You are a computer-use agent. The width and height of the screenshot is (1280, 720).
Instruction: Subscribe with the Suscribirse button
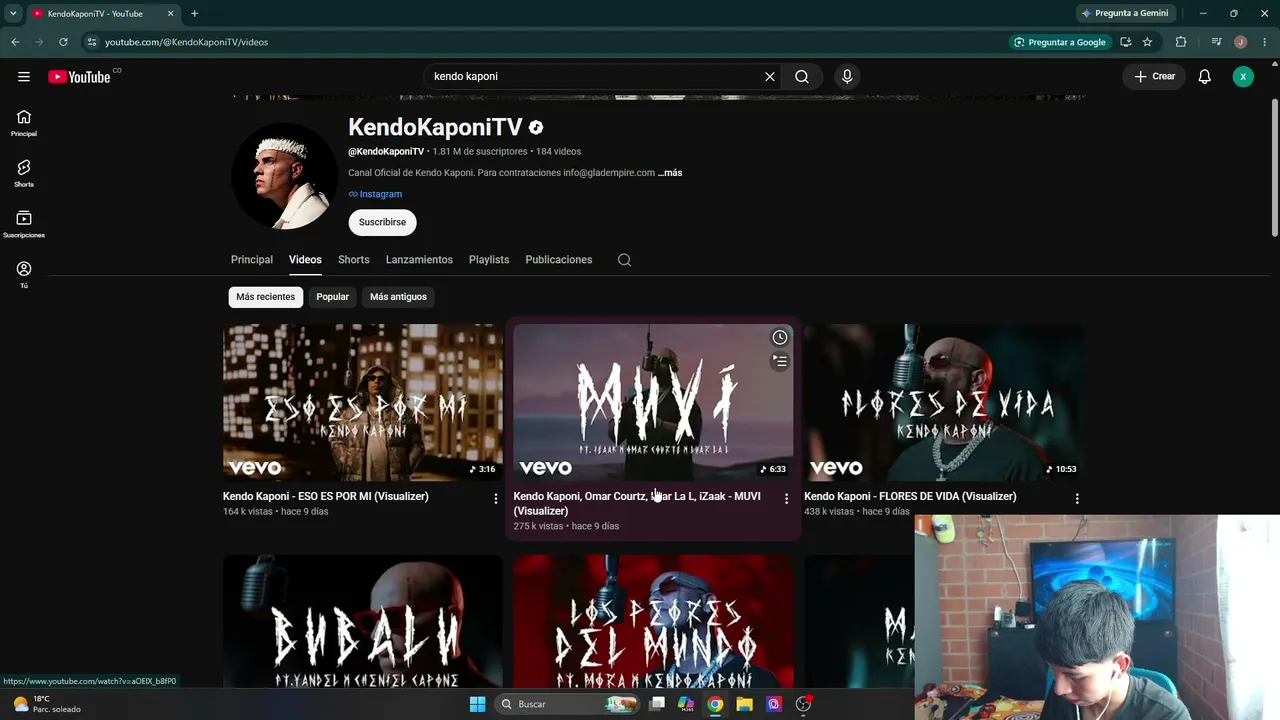pos(382,222)
